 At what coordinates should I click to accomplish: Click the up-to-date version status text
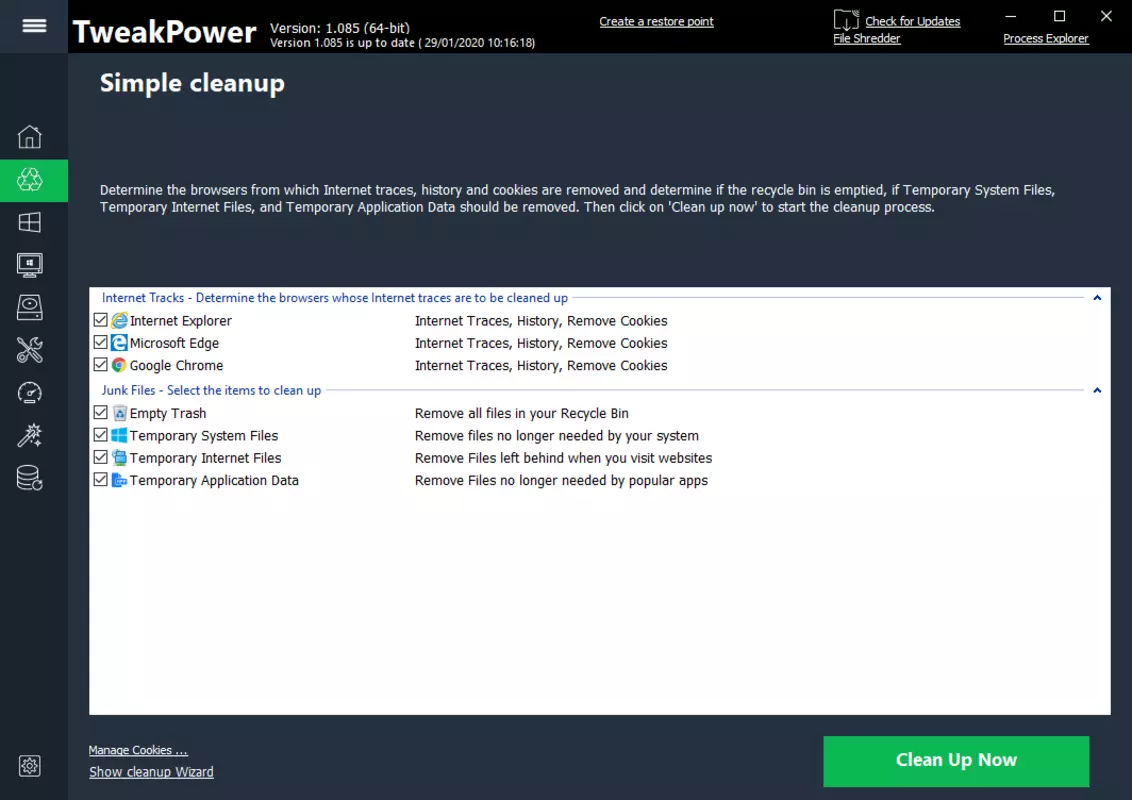click(402, 43)
